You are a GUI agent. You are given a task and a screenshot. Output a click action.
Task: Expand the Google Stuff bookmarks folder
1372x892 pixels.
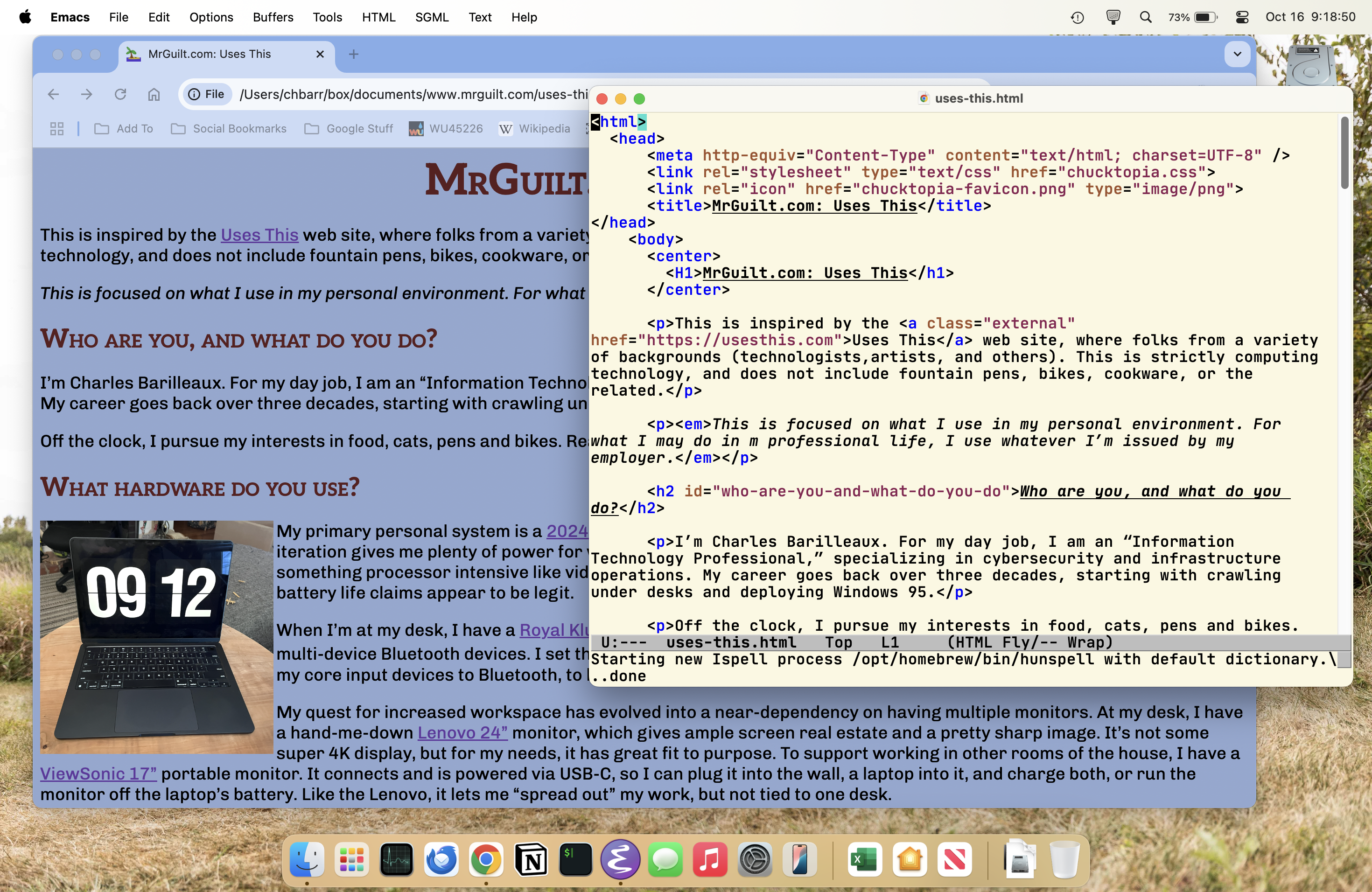coord(349,128)
